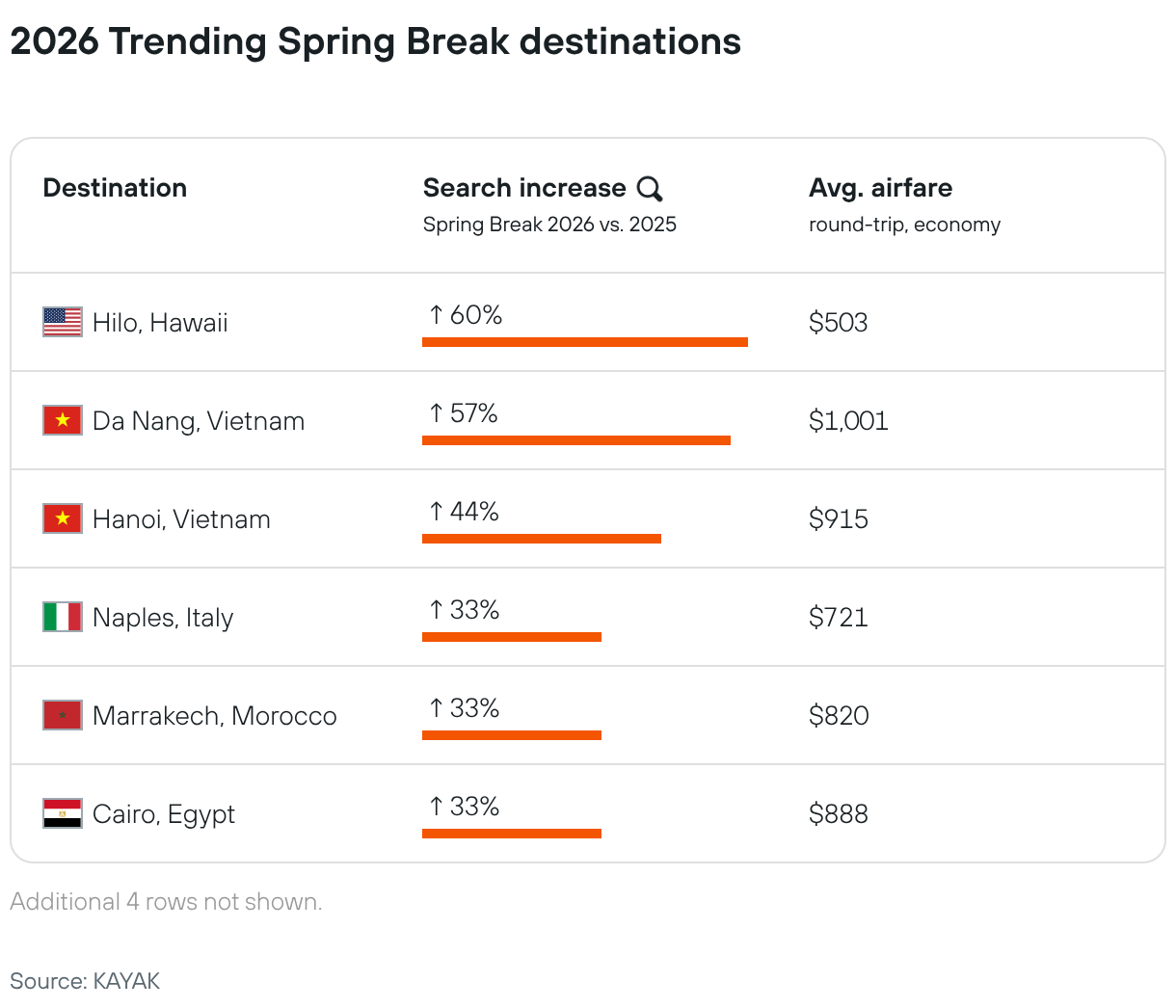Viewport: 1176px width, 1008px height.
Task: Click the Search increase column header
Action: (x=524, y=188)
